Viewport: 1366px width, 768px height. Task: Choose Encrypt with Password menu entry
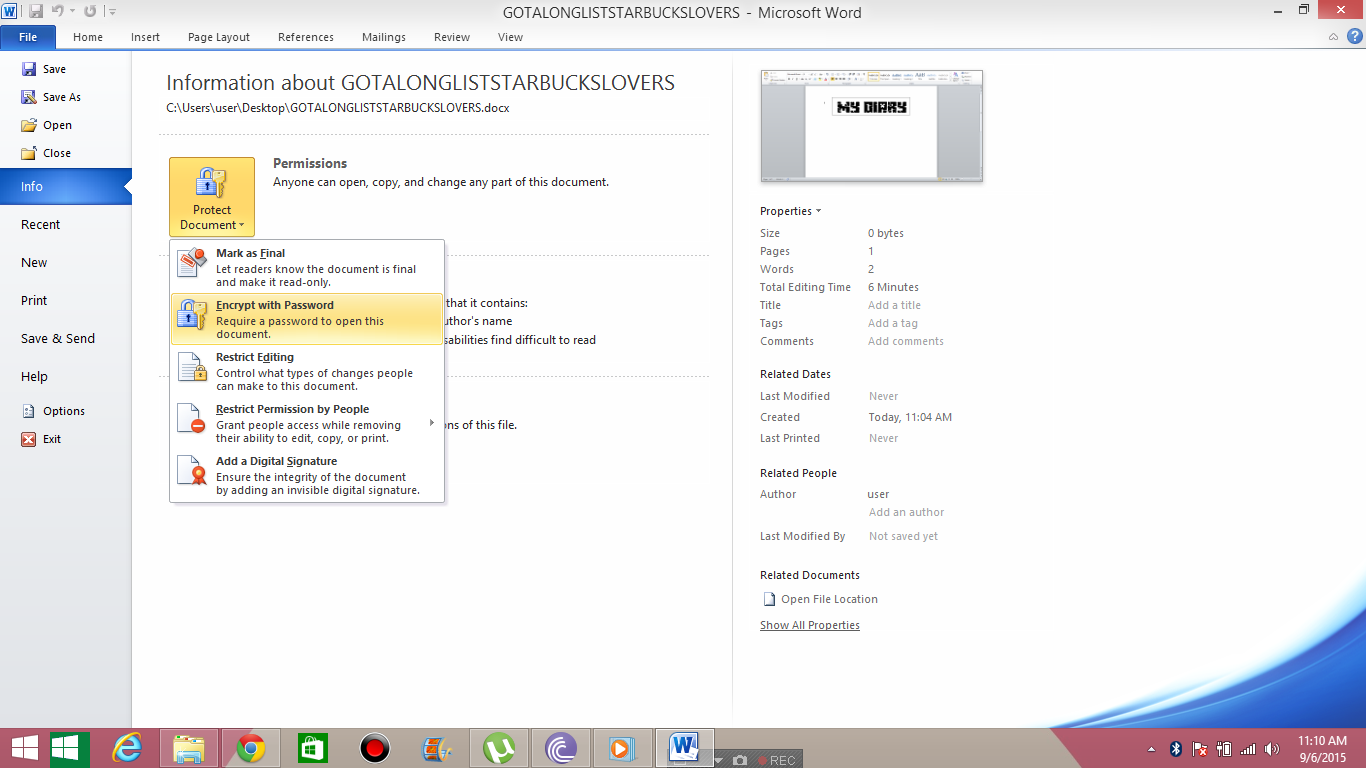coord(307,319)
